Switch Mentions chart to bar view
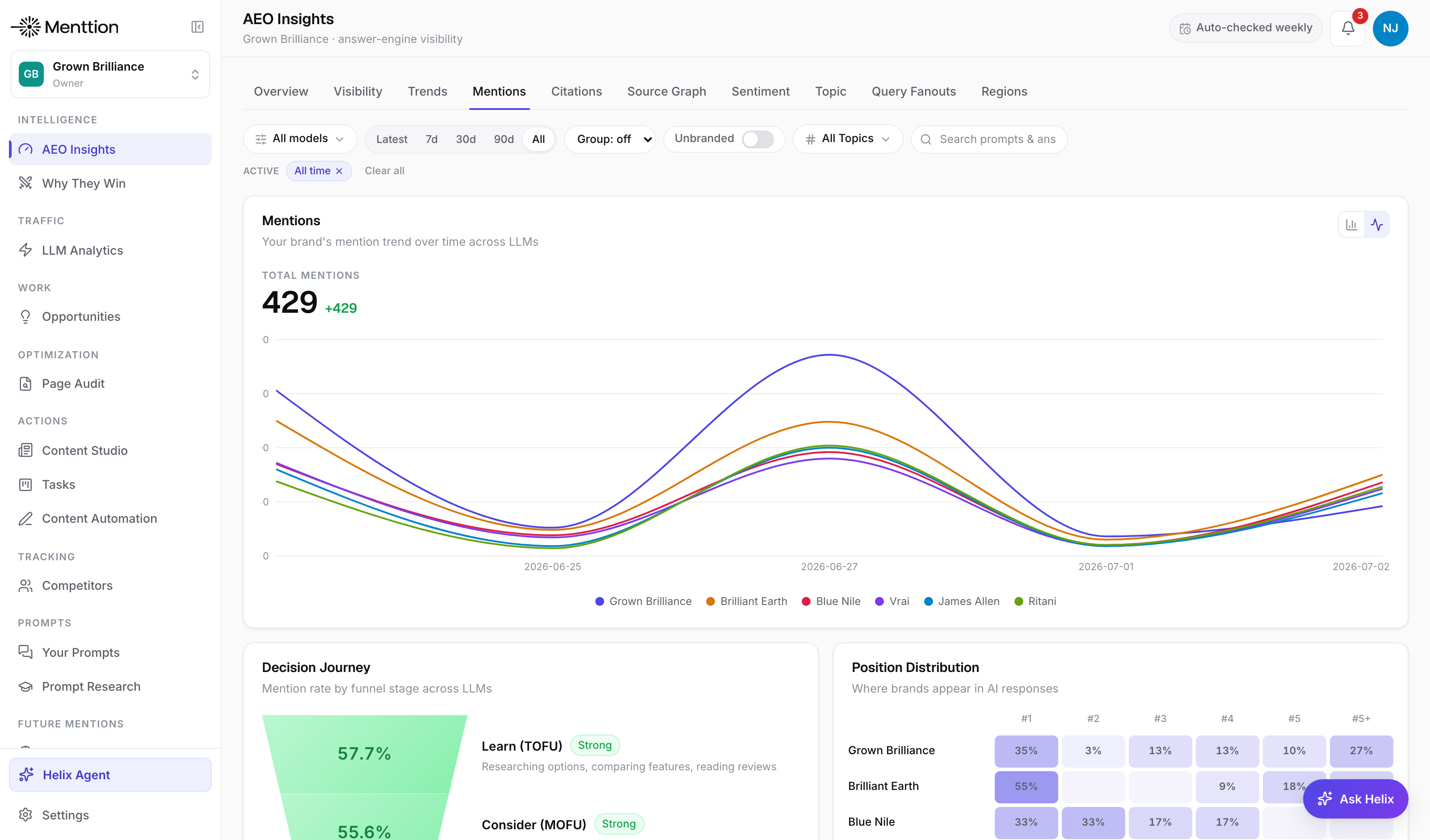The height and width of the screenshot is (840, 1430). tap(1351, 225)
